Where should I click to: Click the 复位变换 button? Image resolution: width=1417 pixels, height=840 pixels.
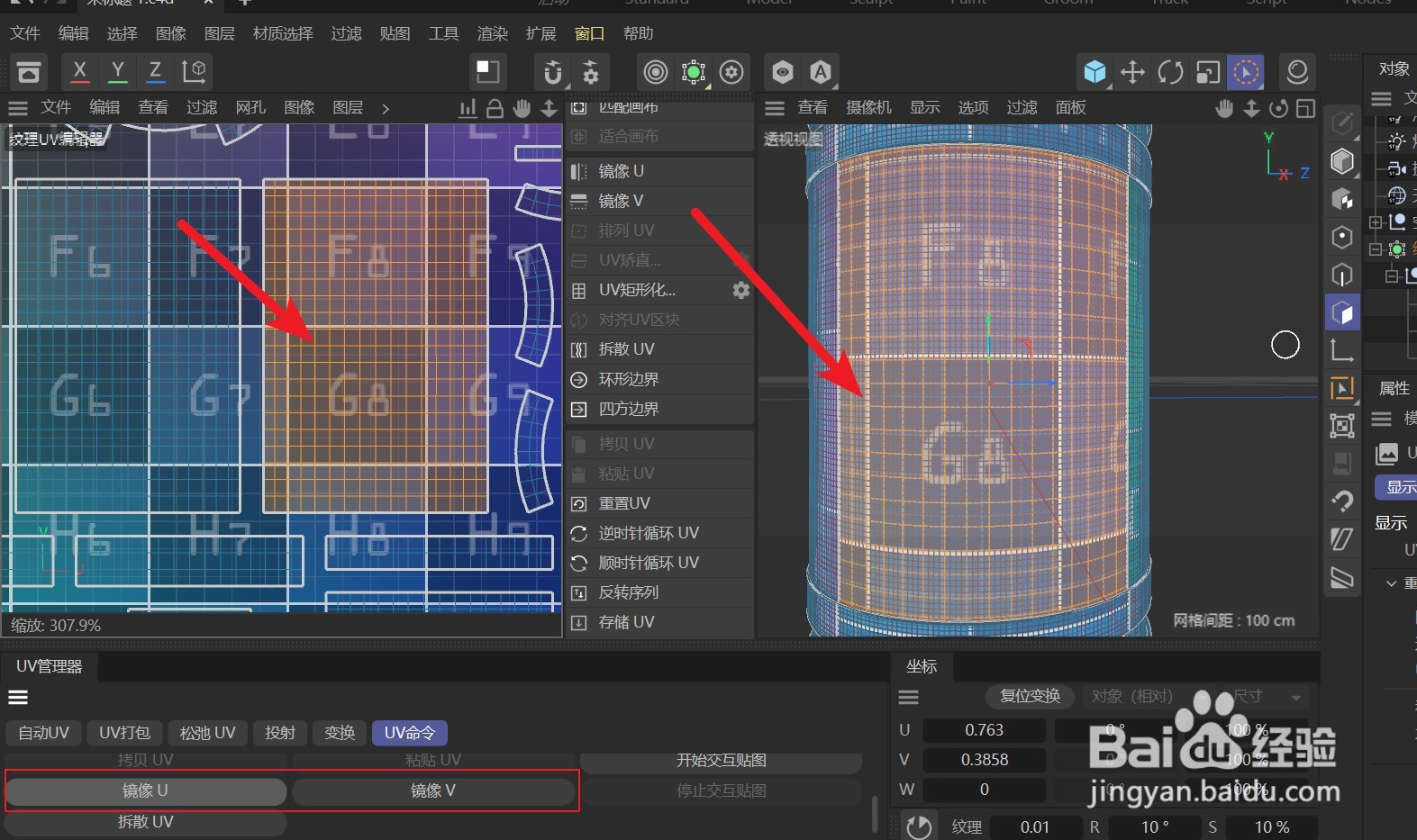(x=1031, y=697)
